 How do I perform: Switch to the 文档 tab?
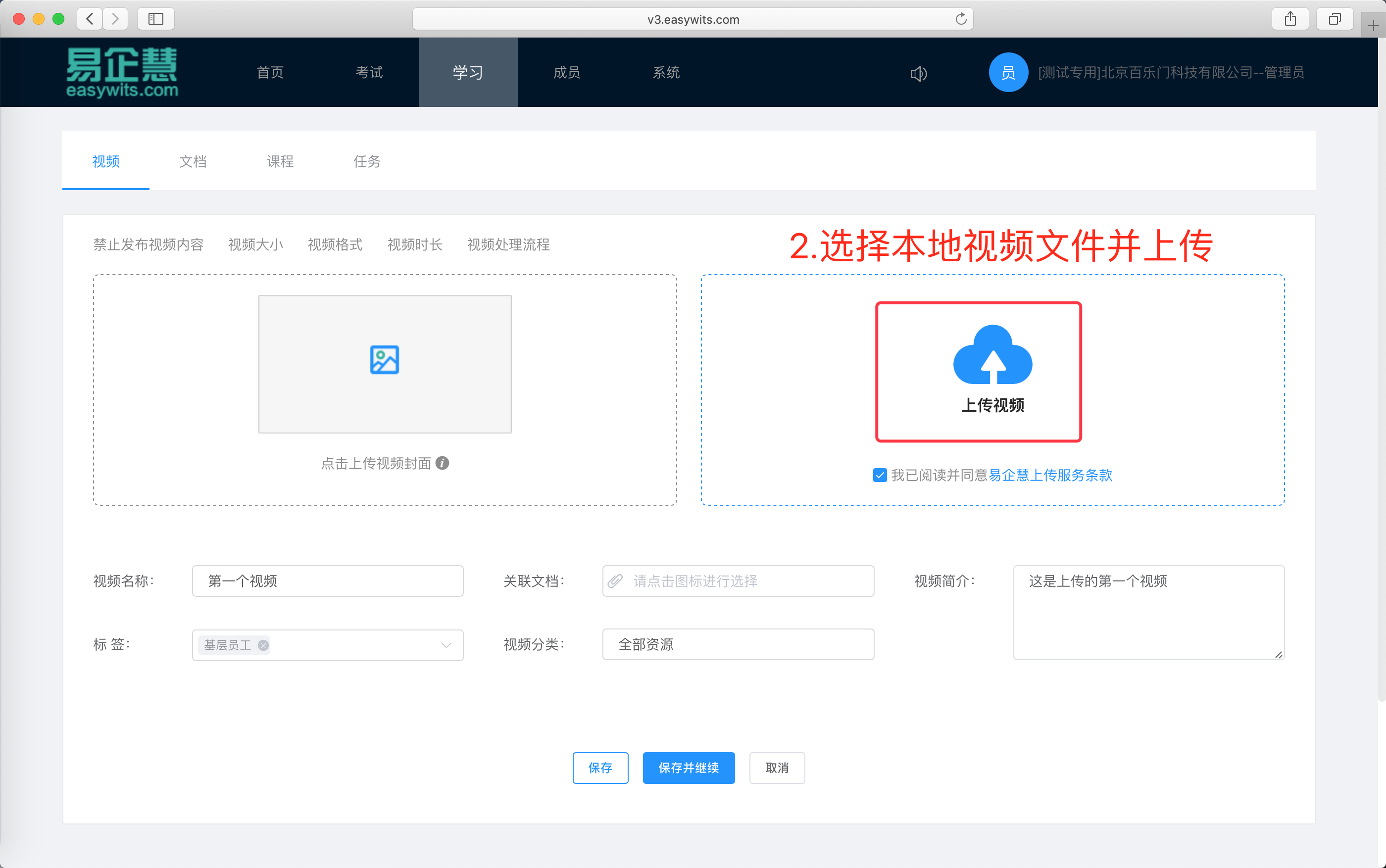pos(193,161)
